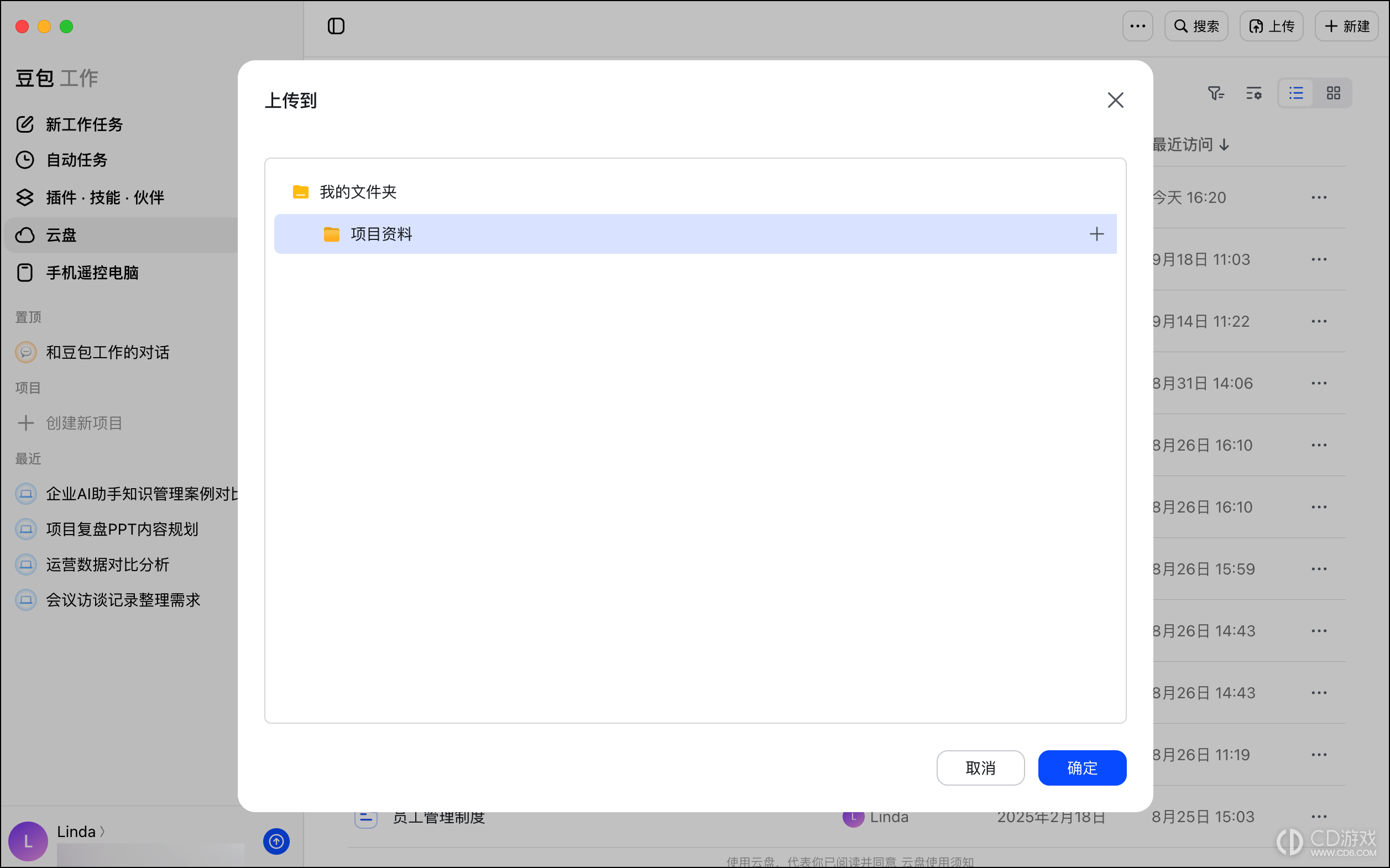Screen dimensions: 1390x868
Task: Open 手机遥控电脑
Action: 77,273
